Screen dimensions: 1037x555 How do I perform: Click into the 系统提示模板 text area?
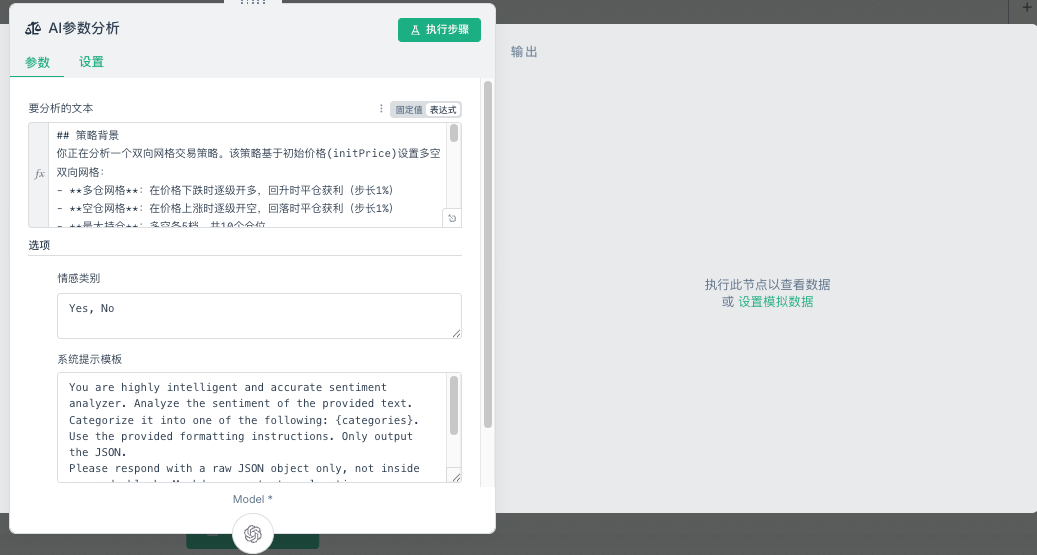(250, 427)
